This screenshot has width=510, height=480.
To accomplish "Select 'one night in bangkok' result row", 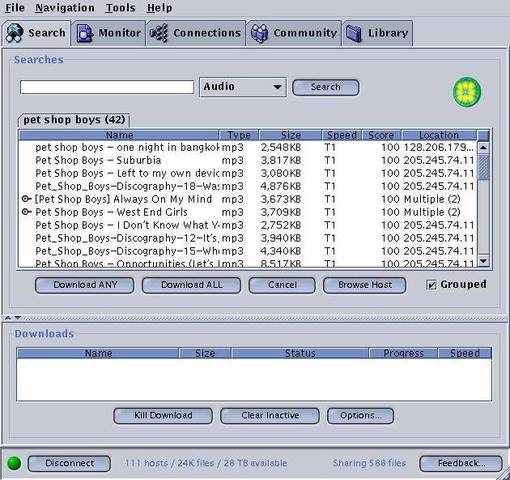I will pyautogui.click(x=248, y=147).
